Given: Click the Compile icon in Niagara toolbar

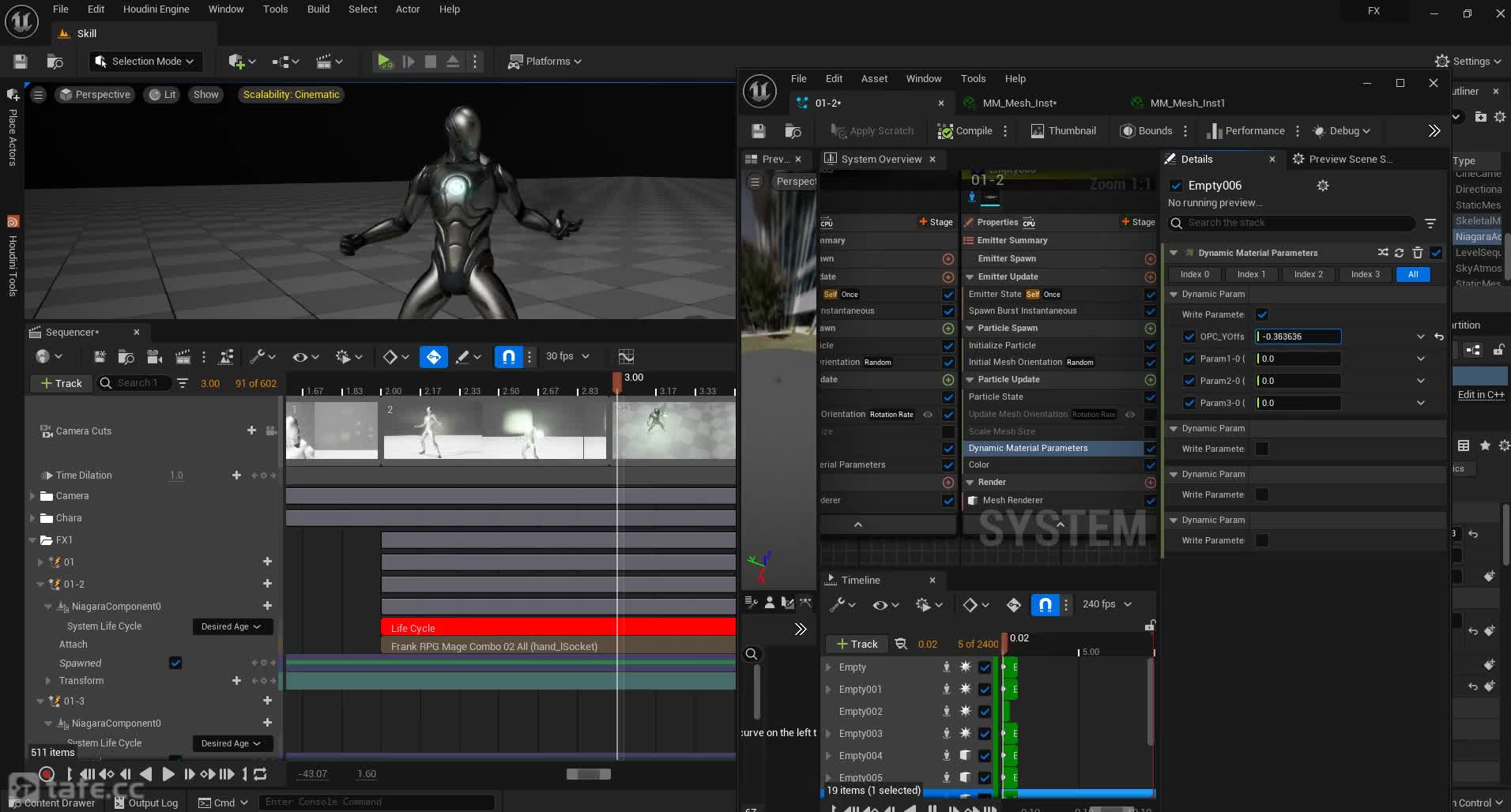Looking at the screenshot, I should click(944, 131).
